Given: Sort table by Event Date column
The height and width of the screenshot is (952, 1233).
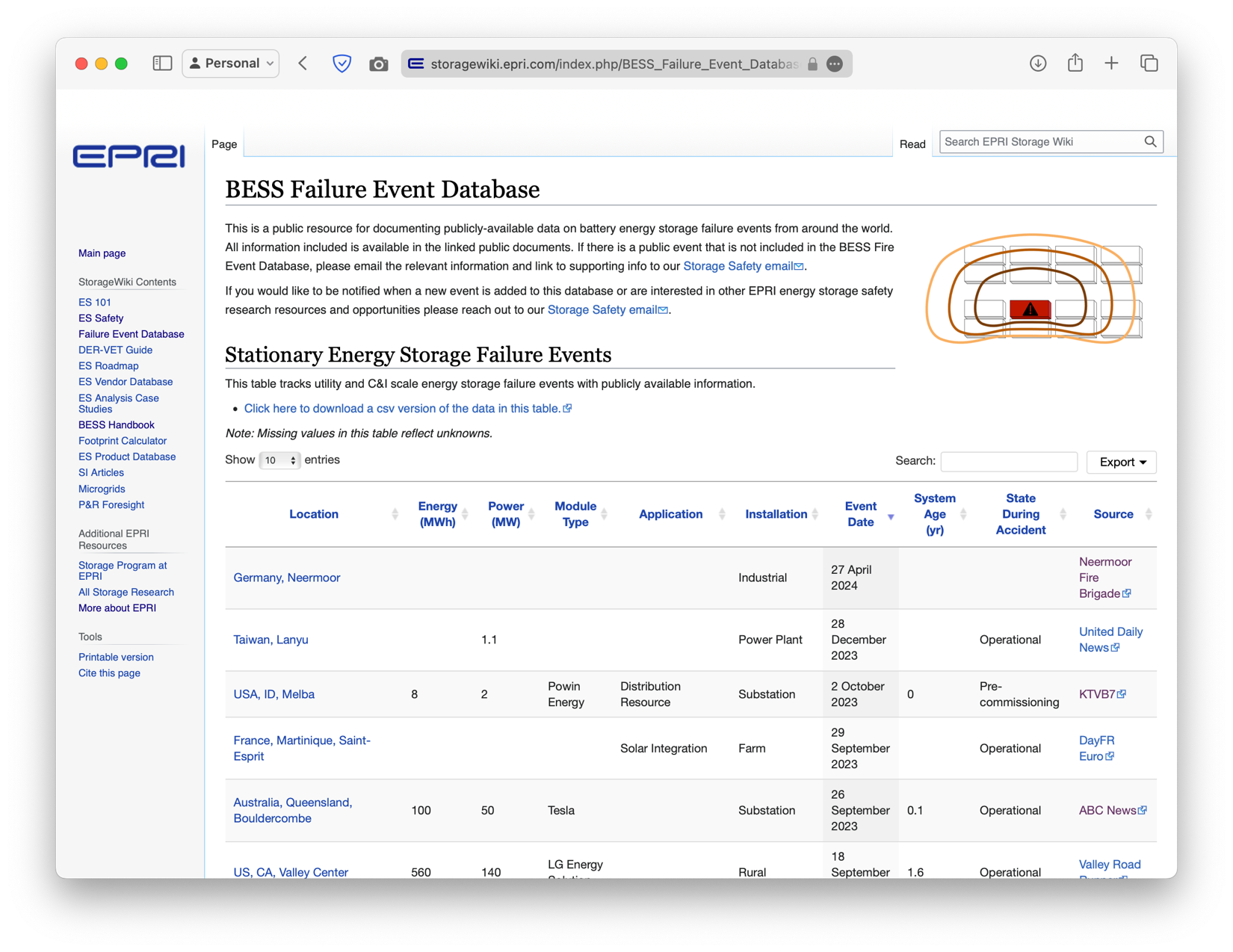Looking at the screenshot, I should 861,514.
